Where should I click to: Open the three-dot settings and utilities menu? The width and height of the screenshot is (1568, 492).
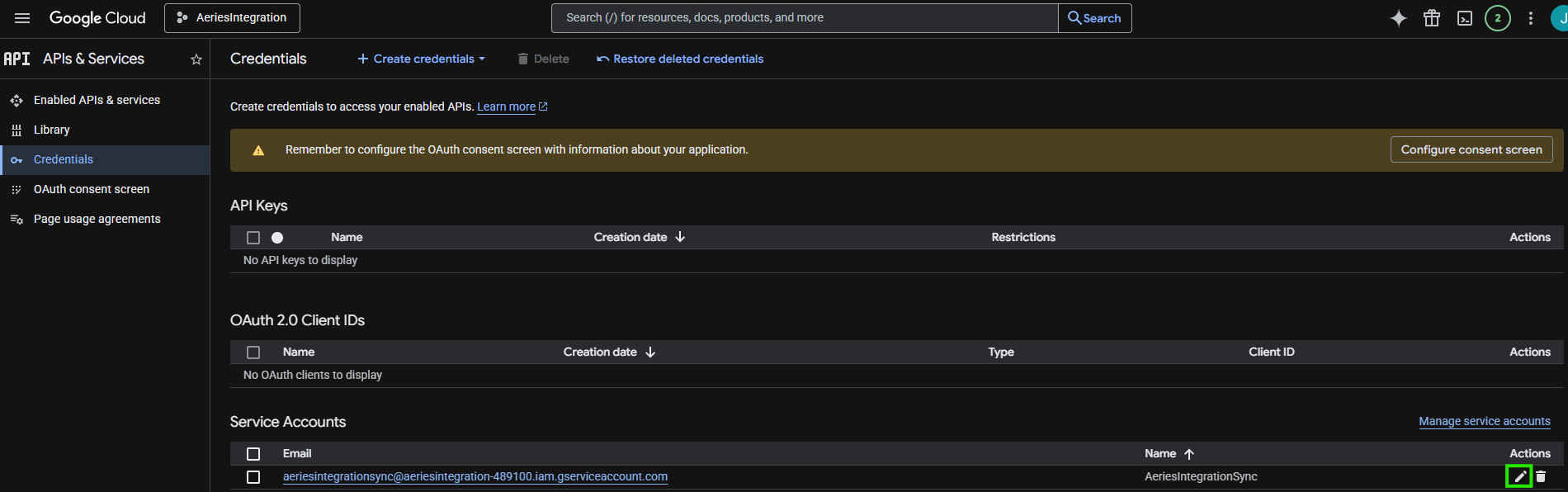tap(1531, 18)
